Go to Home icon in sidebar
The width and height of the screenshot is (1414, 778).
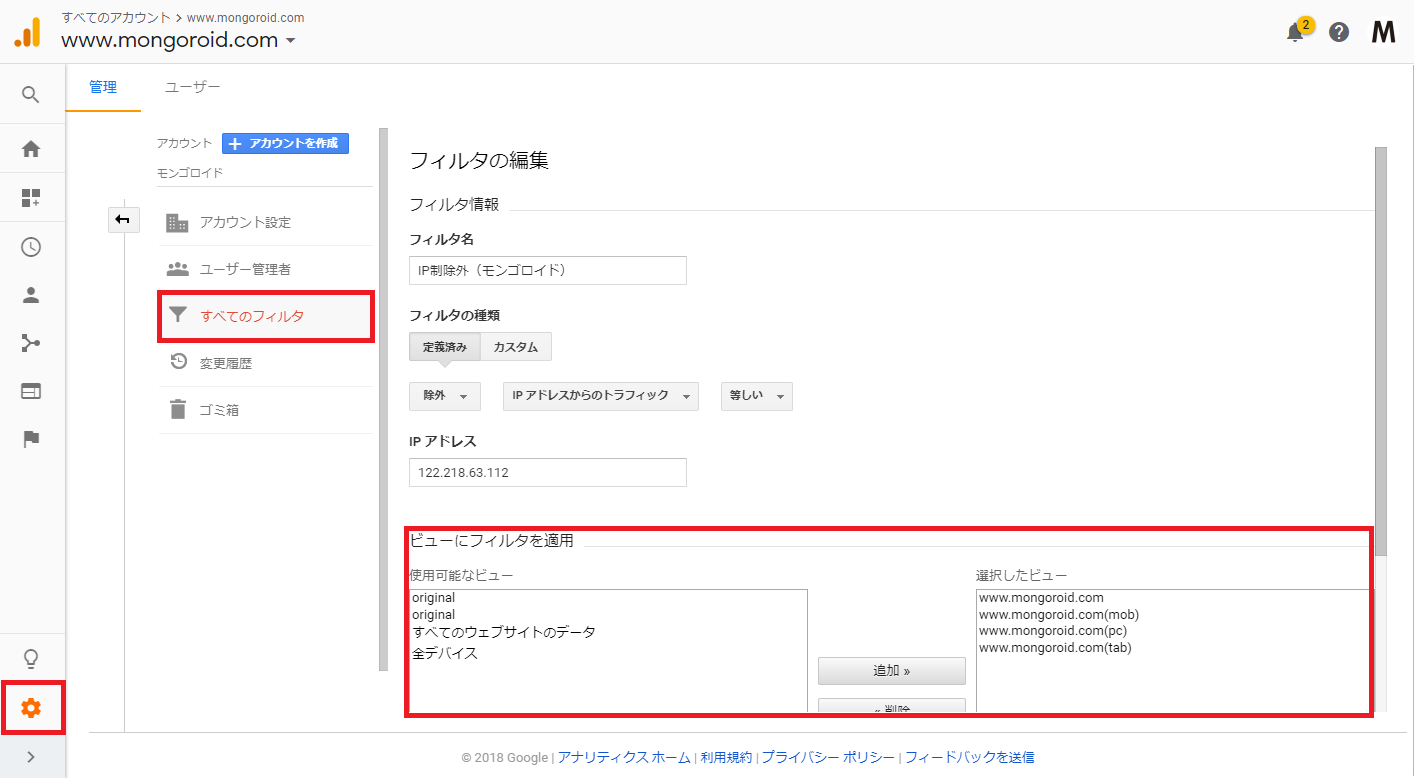point(31,149)
